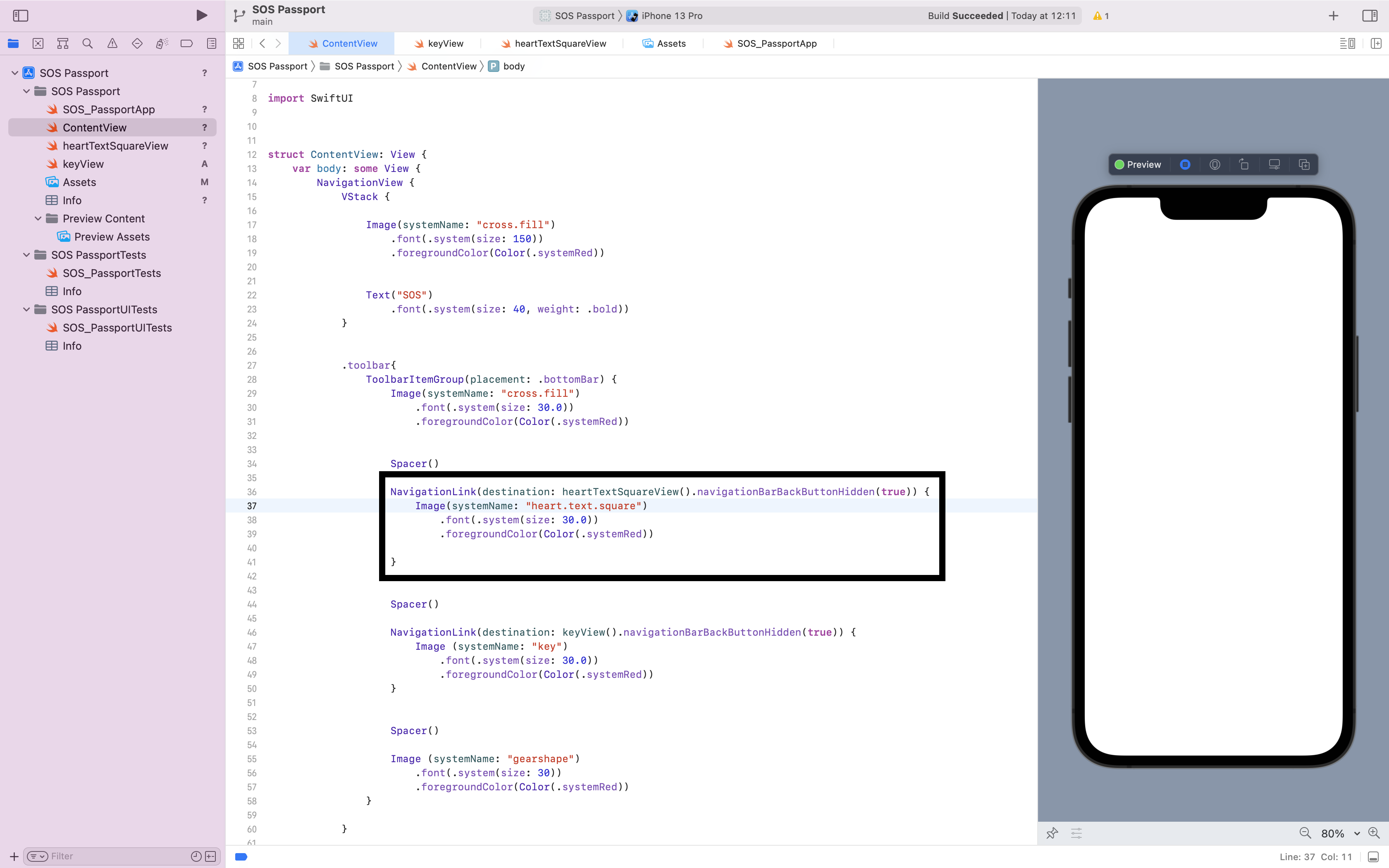Image resolution: width=1389 pixels, height=868 pixels.
Task: Click the pin preview icon
Action: (x=1052, y=833)
